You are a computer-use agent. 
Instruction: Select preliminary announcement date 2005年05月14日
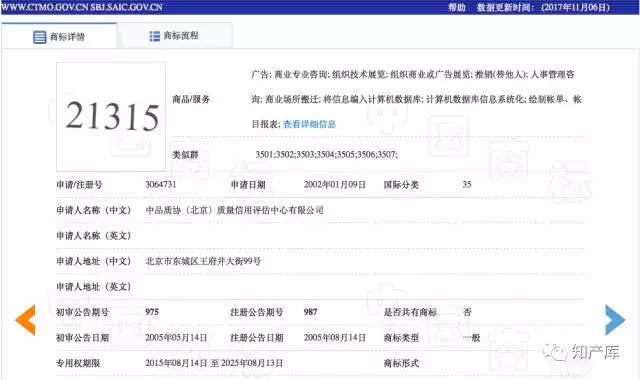(176, 338)
